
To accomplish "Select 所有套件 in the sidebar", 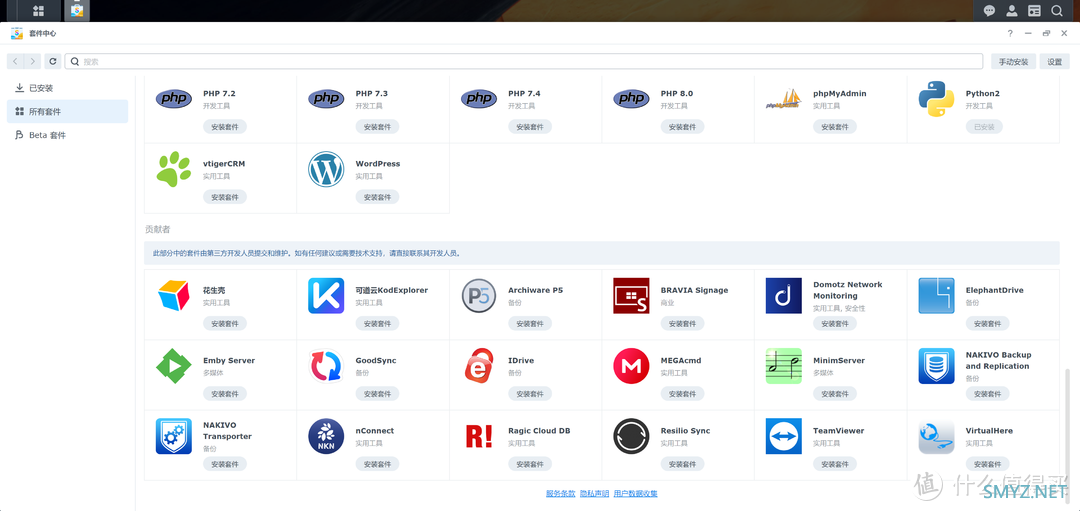I will (x=68, y=112).
